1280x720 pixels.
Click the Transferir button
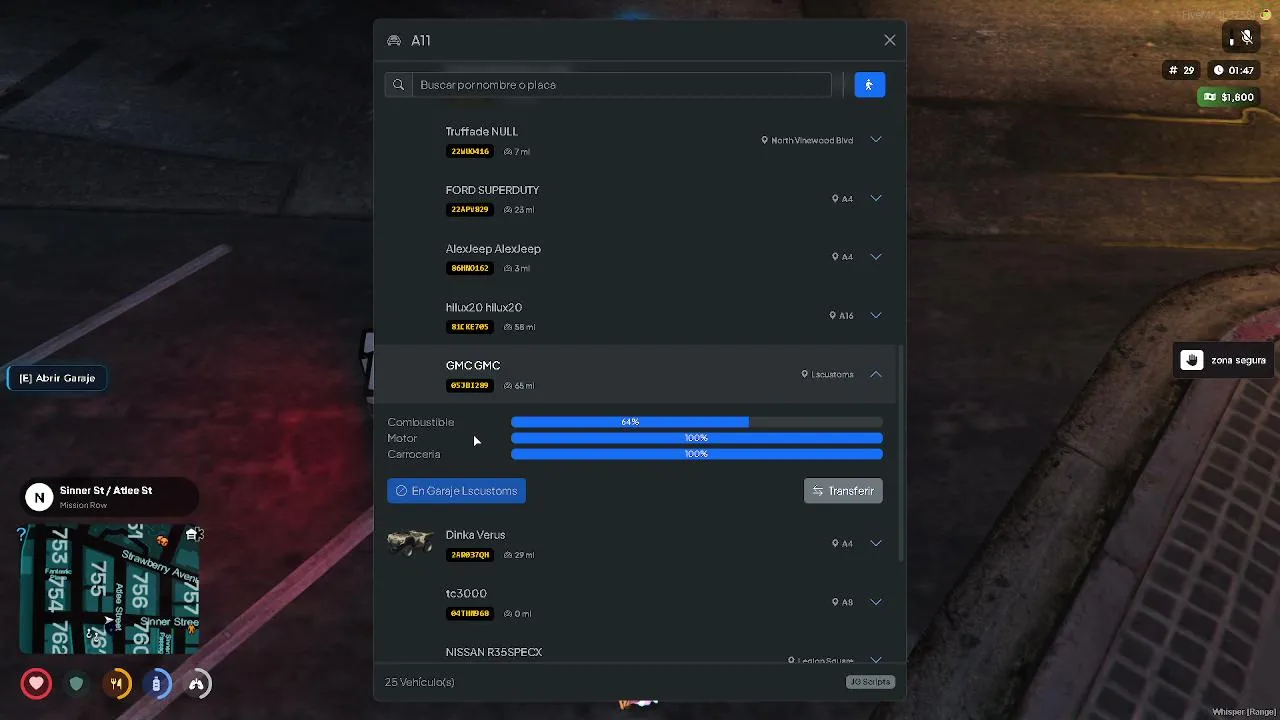pos(843,491)
